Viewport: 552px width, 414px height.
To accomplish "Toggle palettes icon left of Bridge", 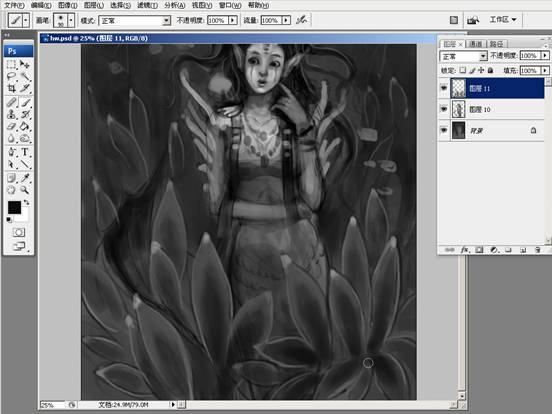I will point(454,20).
